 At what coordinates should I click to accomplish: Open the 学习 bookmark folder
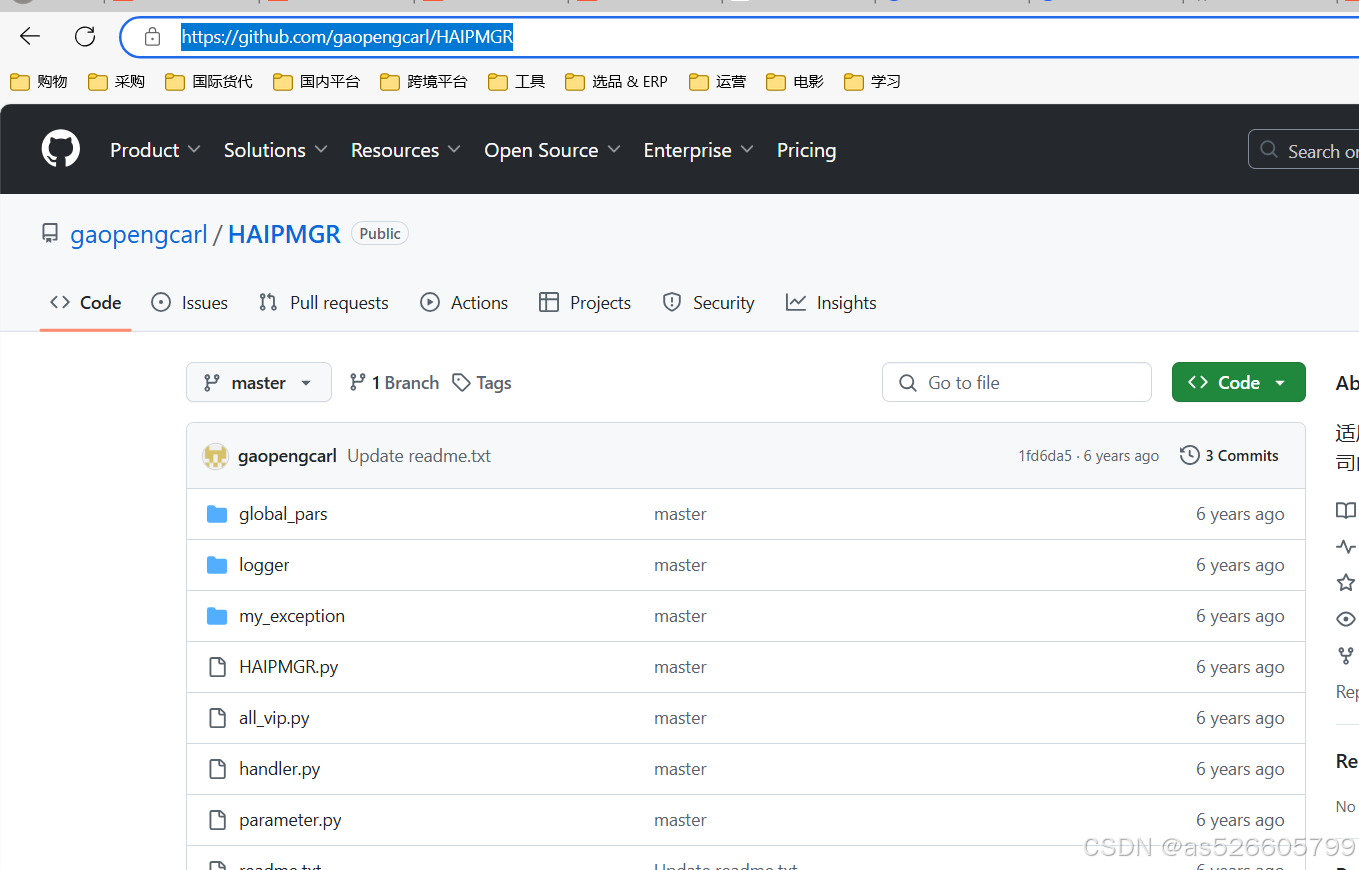click(x=873, y=82)
